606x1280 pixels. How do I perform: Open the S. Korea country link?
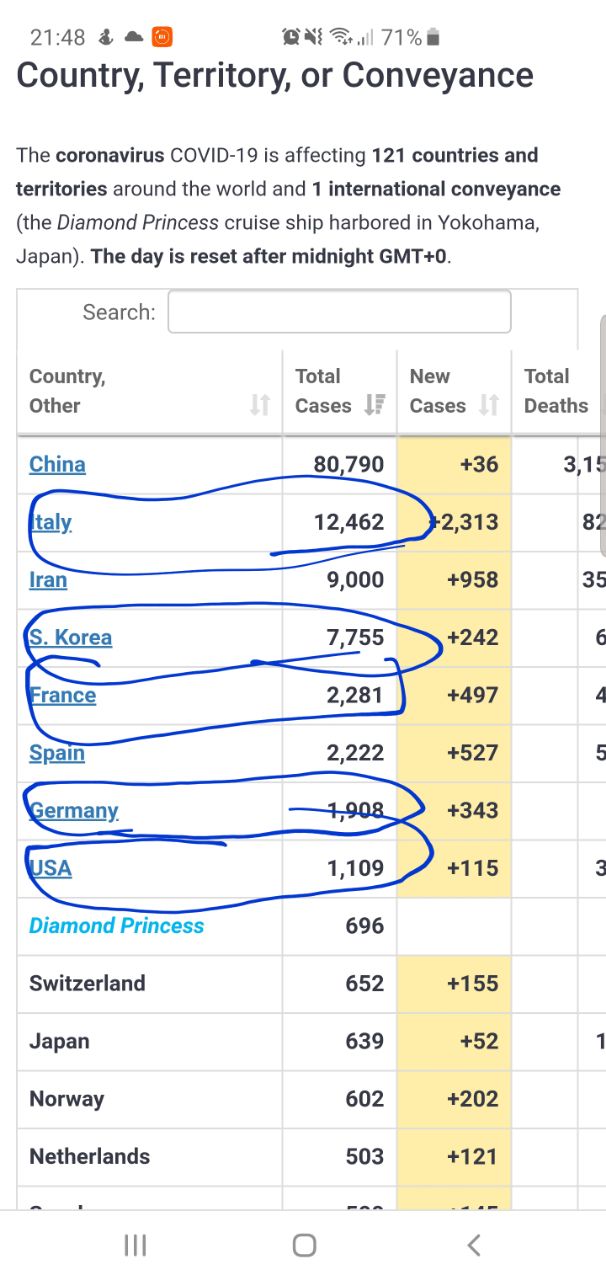pyautogui.click(x=70, y=637)
